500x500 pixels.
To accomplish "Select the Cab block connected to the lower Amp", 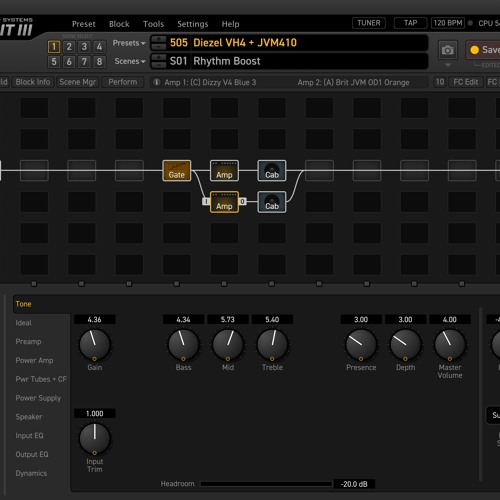I will click(x=272, y=202).
